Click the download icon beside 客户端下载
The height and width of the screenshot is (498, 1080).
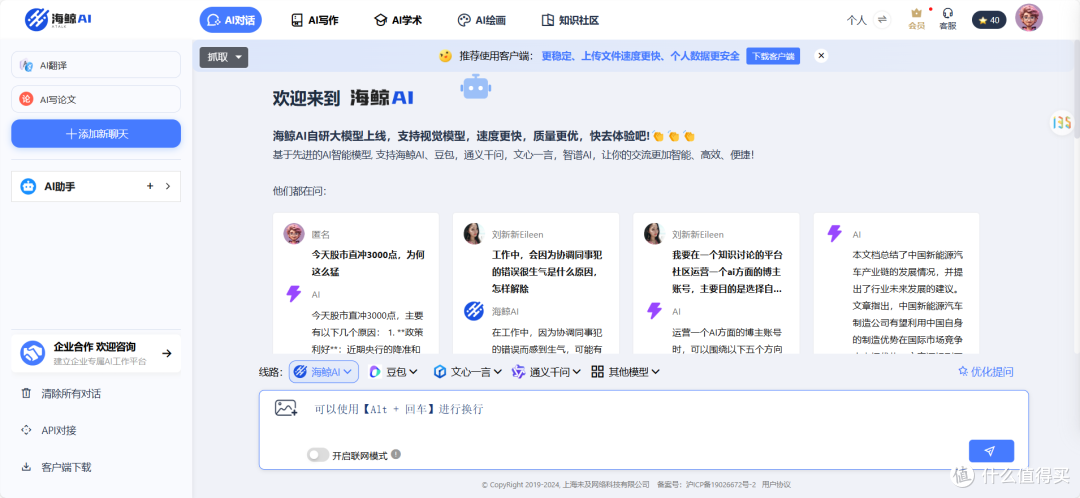coord(26,467)
